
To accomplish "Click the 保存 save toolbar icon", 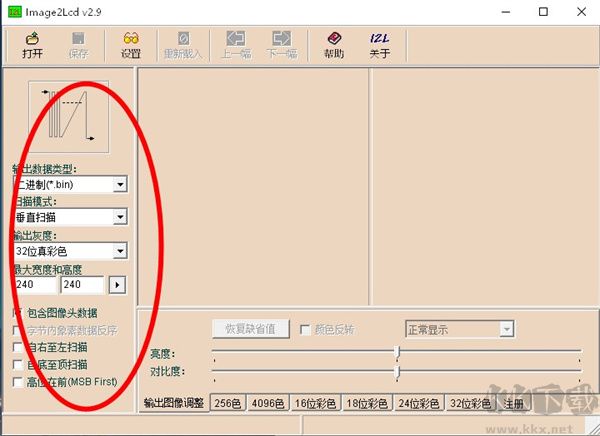I will [78, 45].
